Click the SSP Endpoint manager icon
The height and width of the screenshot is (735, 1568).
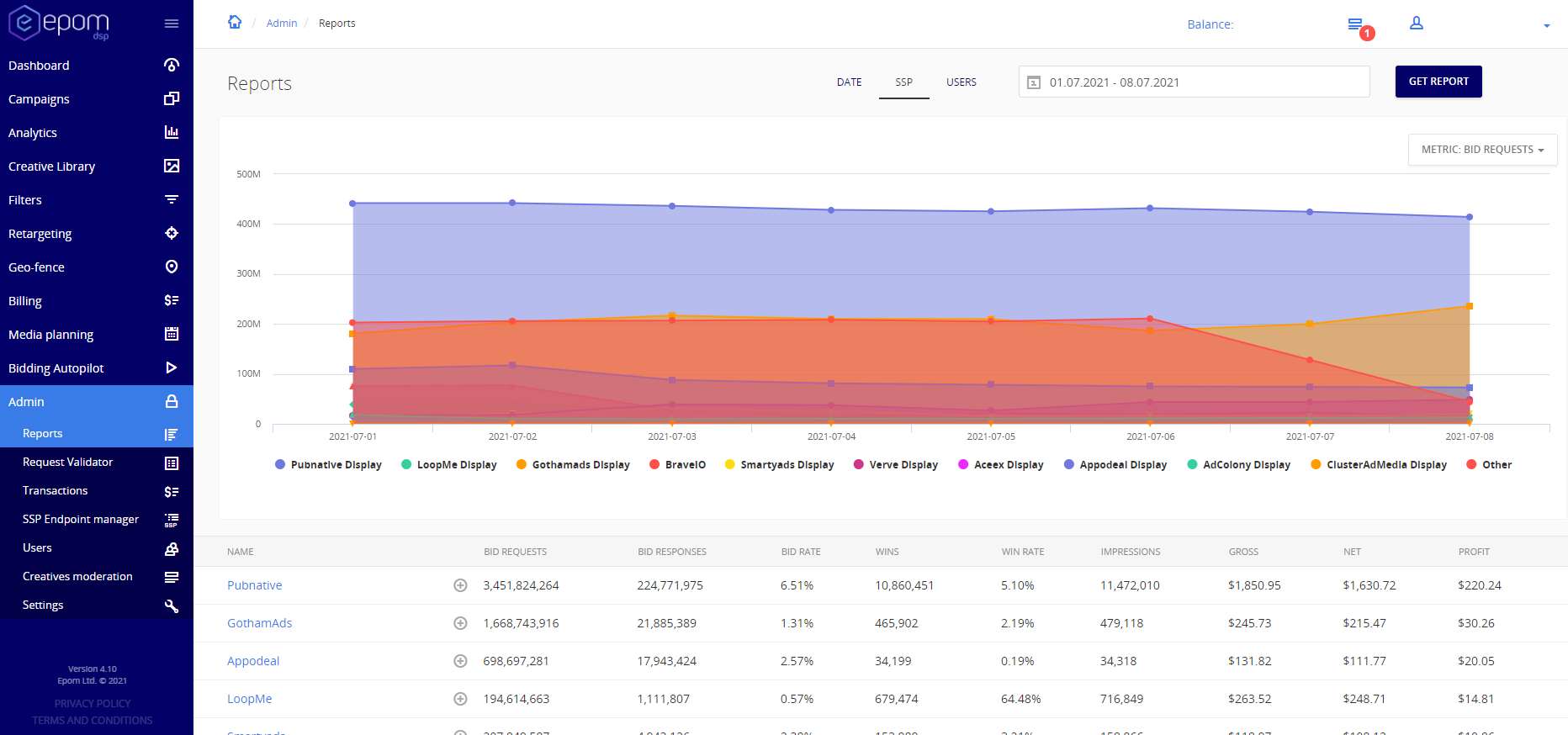tap(172, 520)
